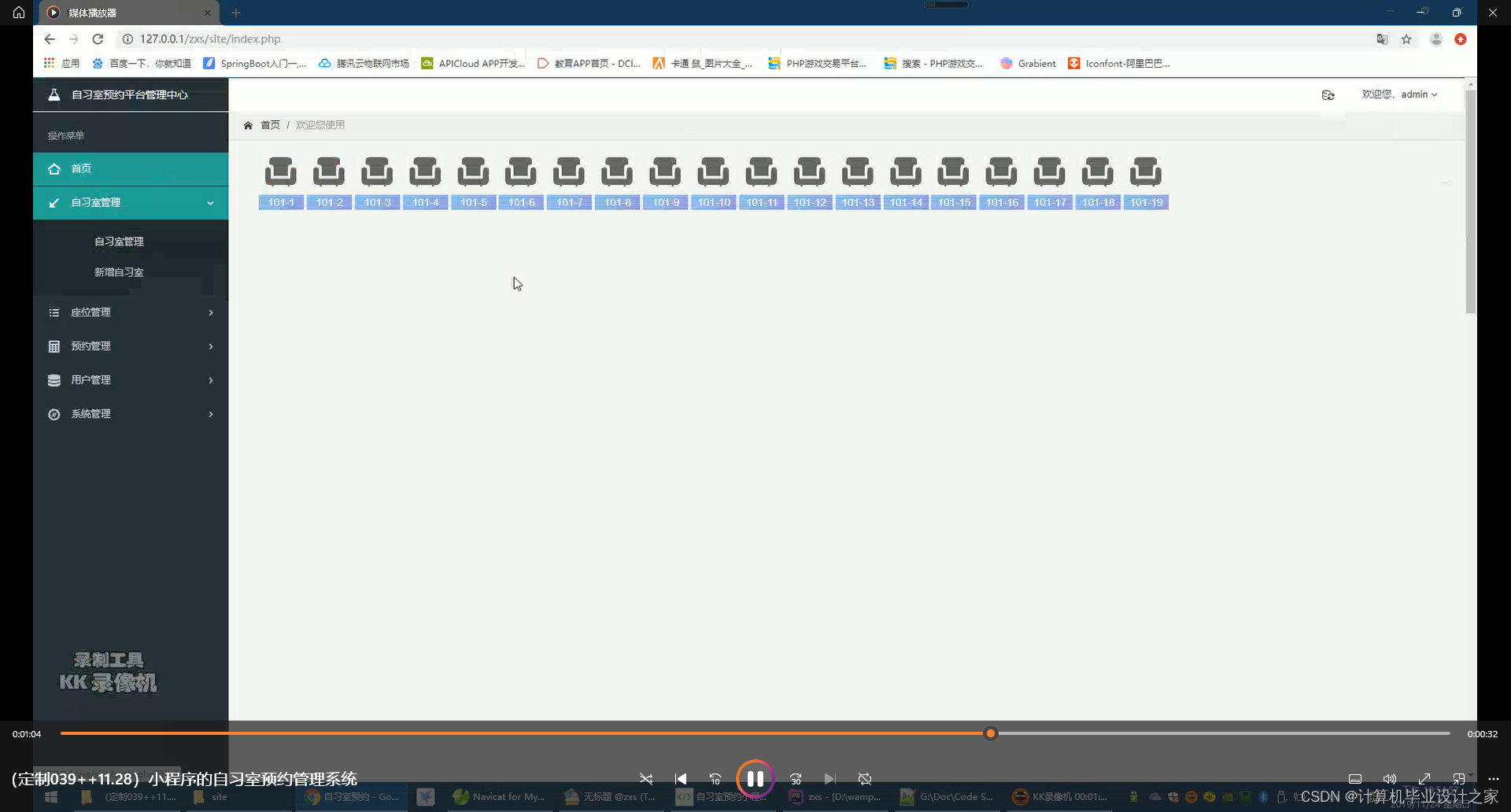Click the page vertical scrollbar
Viewport: 1511px width, 812px height.
coord(1470,201)
